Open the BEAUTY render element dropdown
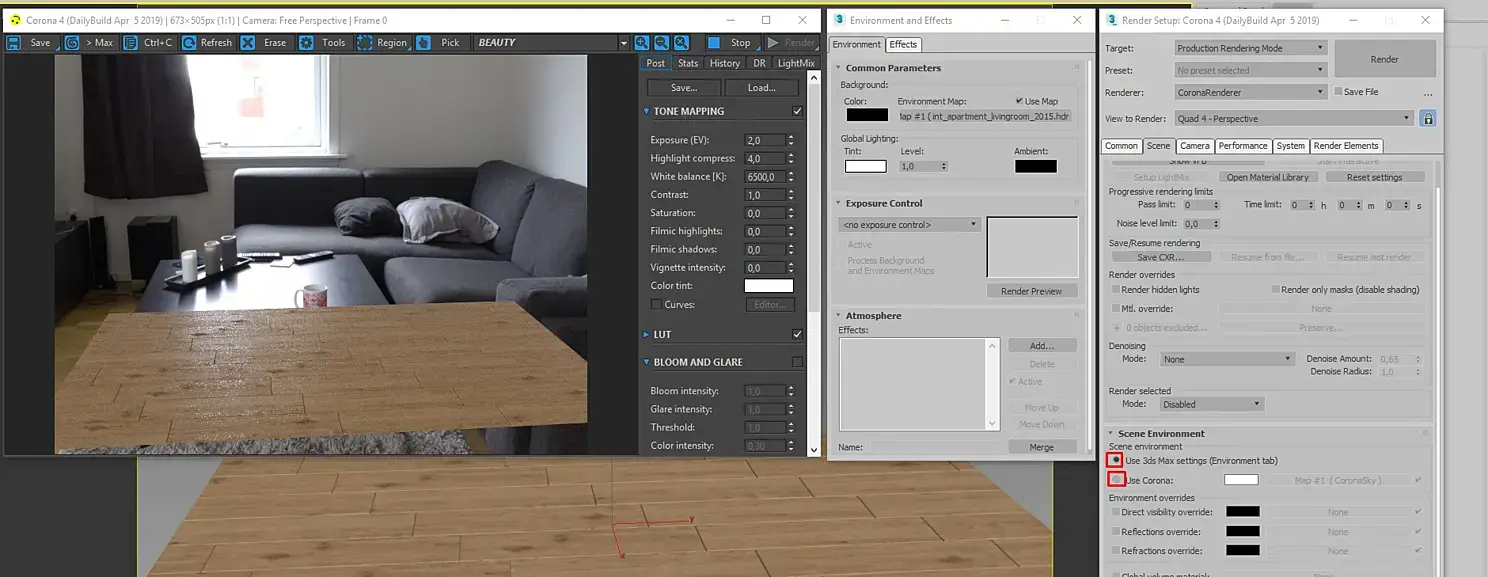The height and width of the screenshot is (577, 1488). pos(623,43)
